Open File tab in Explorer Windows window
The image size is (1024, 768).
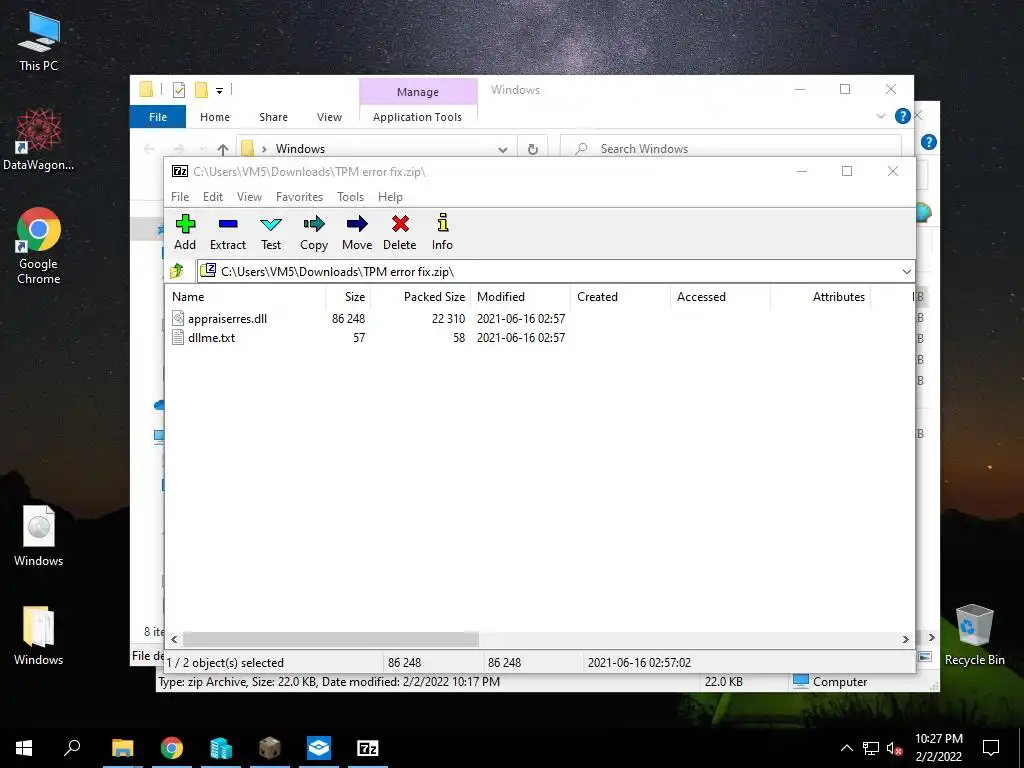tap(158, 117)
